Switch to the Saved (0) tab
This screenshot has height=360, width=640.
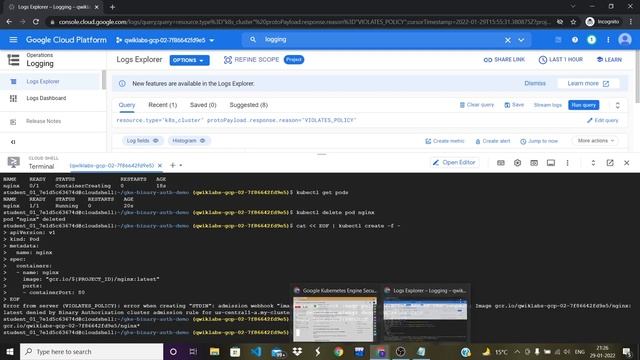(x=203, y=105)
